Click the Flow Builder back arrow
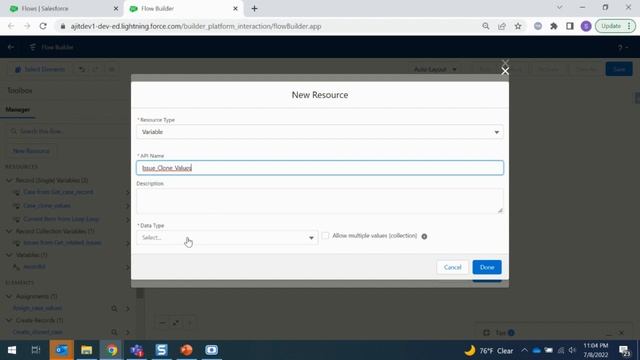 pos(11,47)
